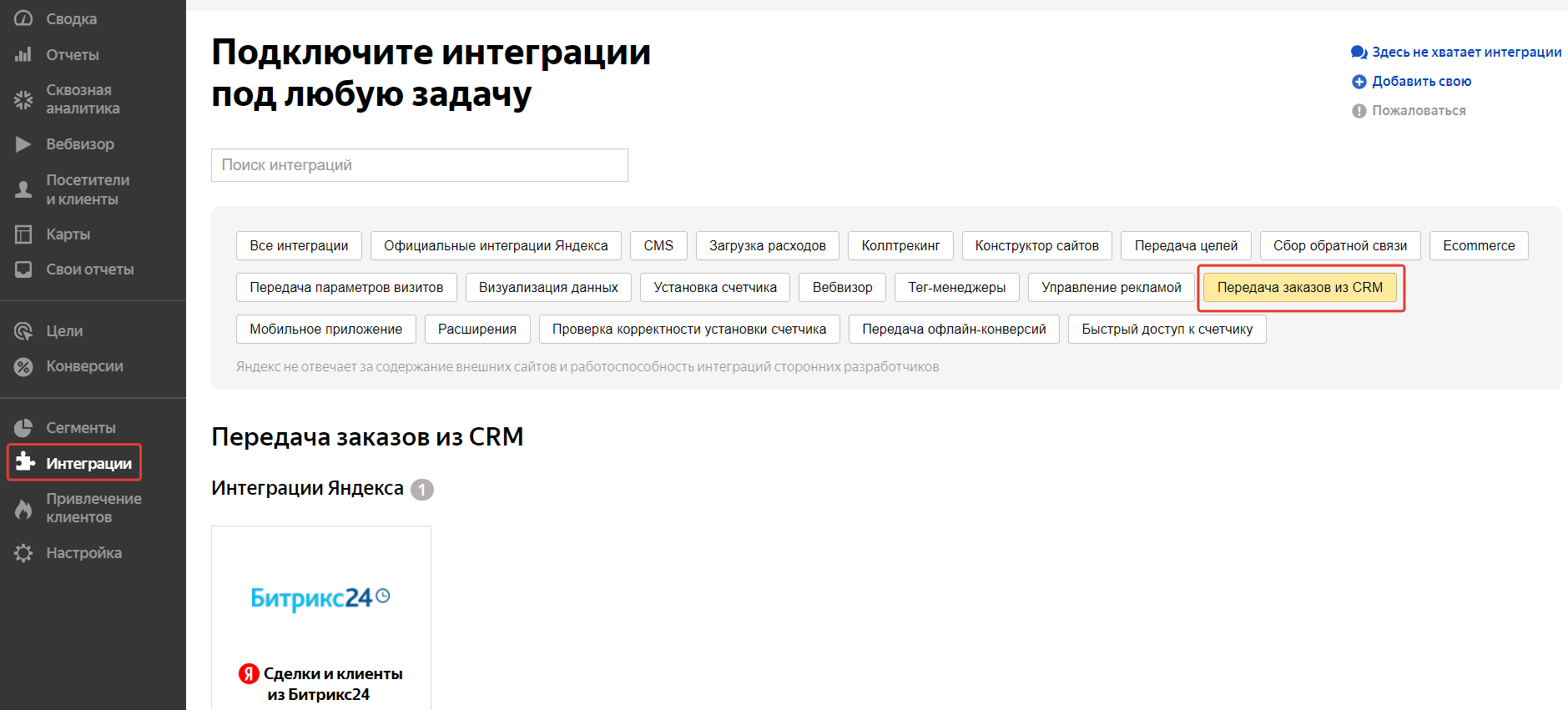Screen dimensions: 1568x710
Task: Select the Все интеграции filter
Action: click(299, 246)
